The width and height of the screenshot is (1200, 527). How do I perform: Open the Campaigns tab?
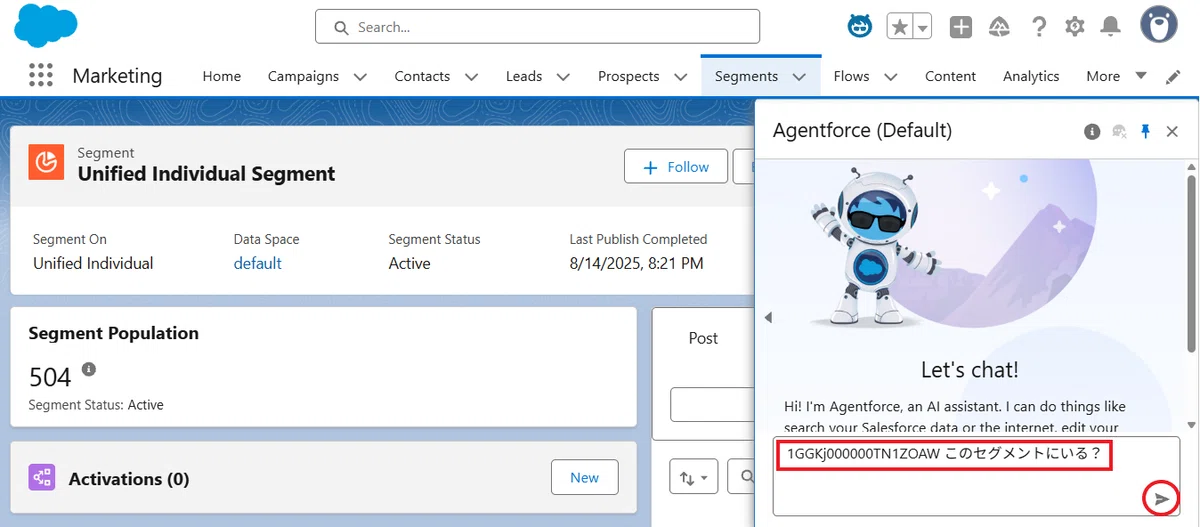303,76
